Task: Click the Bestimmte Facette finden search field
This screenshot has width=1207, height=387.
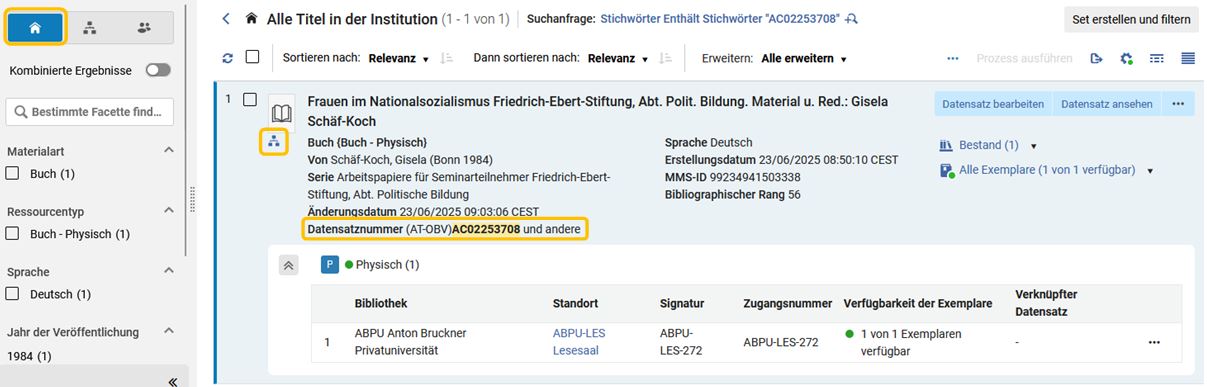Action: point(90,112)
